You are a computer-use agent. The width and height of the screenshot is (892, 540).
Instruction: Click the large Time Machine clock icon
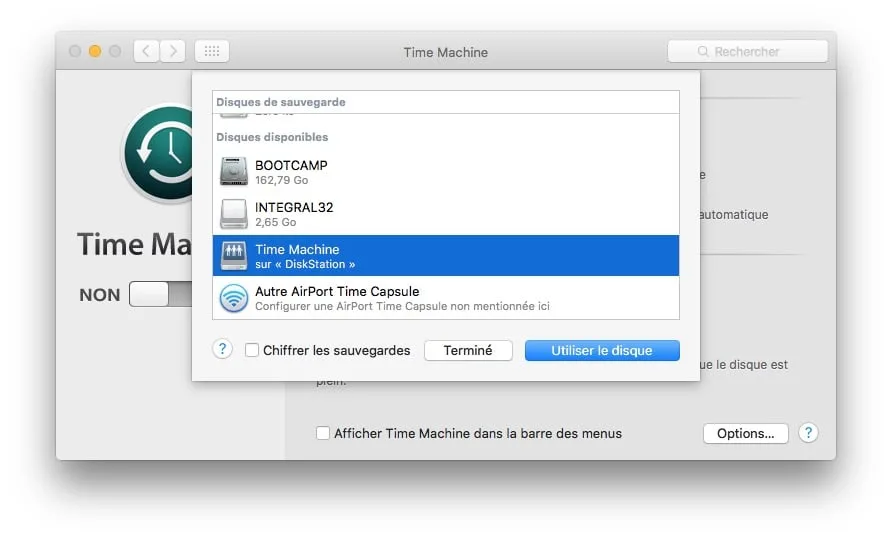click(158, 154)
